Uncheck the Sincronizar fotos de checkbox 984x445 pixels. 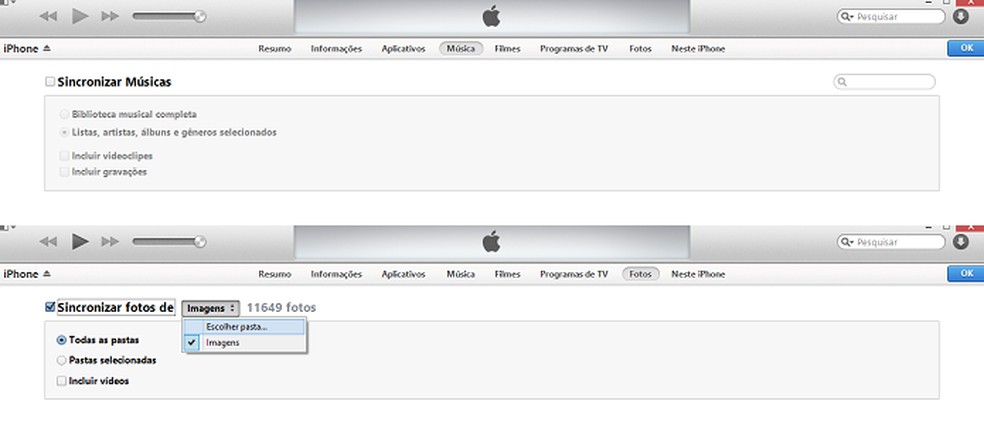(50, 307)
